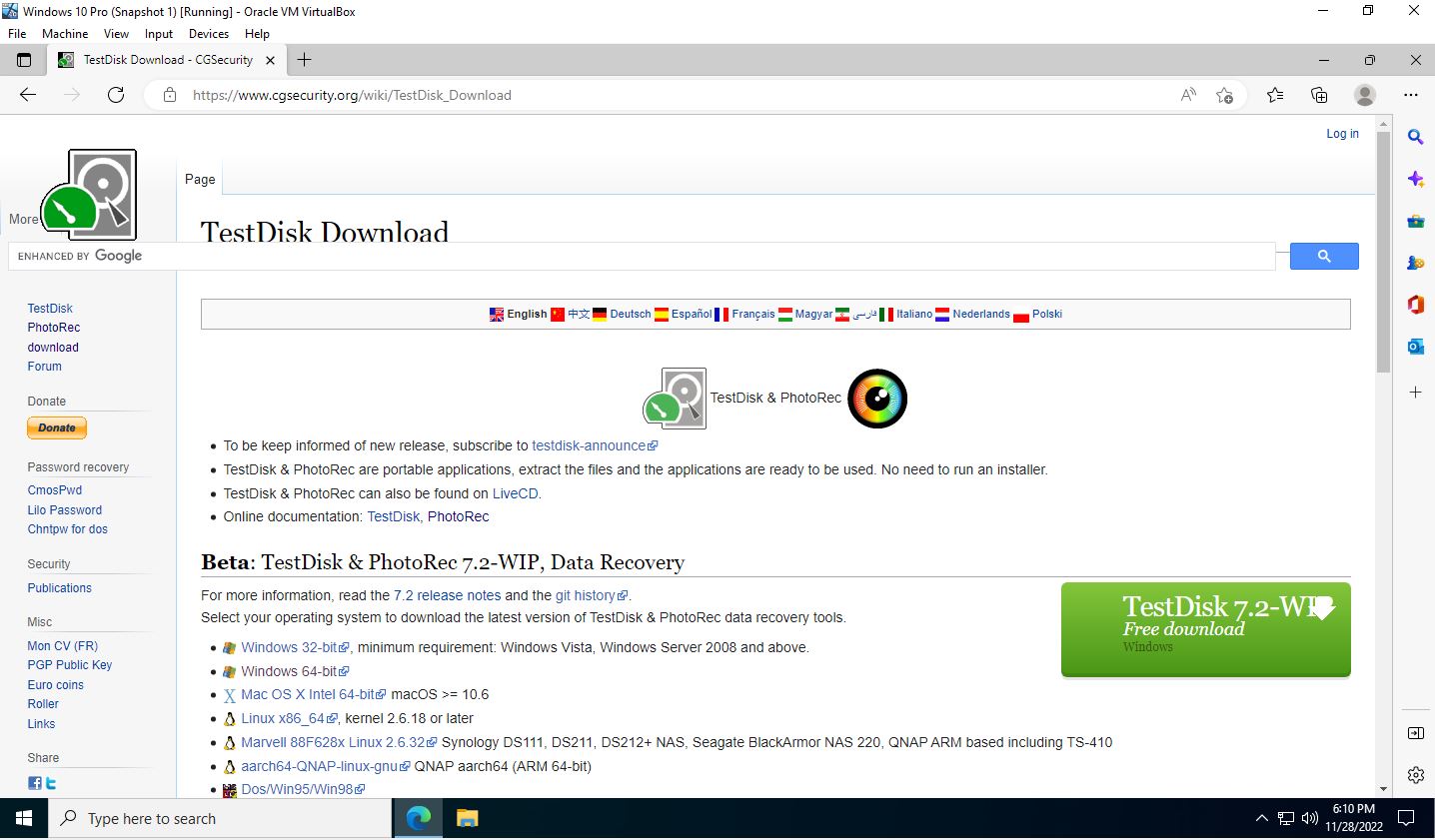The width and height of the screenshot is (1435, 840).
Task: Open sidebar Tools briefcase icon
Action: tap(1415, 221)
